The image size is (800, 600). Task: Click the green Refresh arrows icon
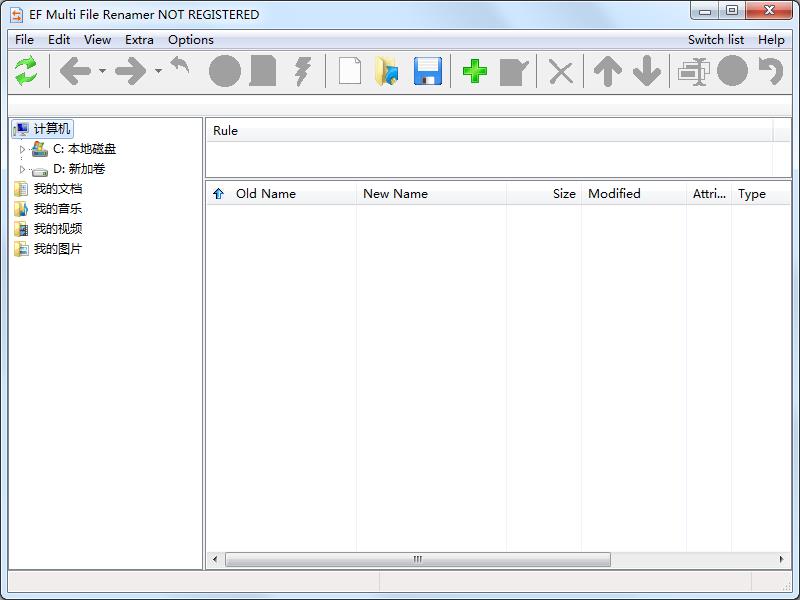pos(26,71)
